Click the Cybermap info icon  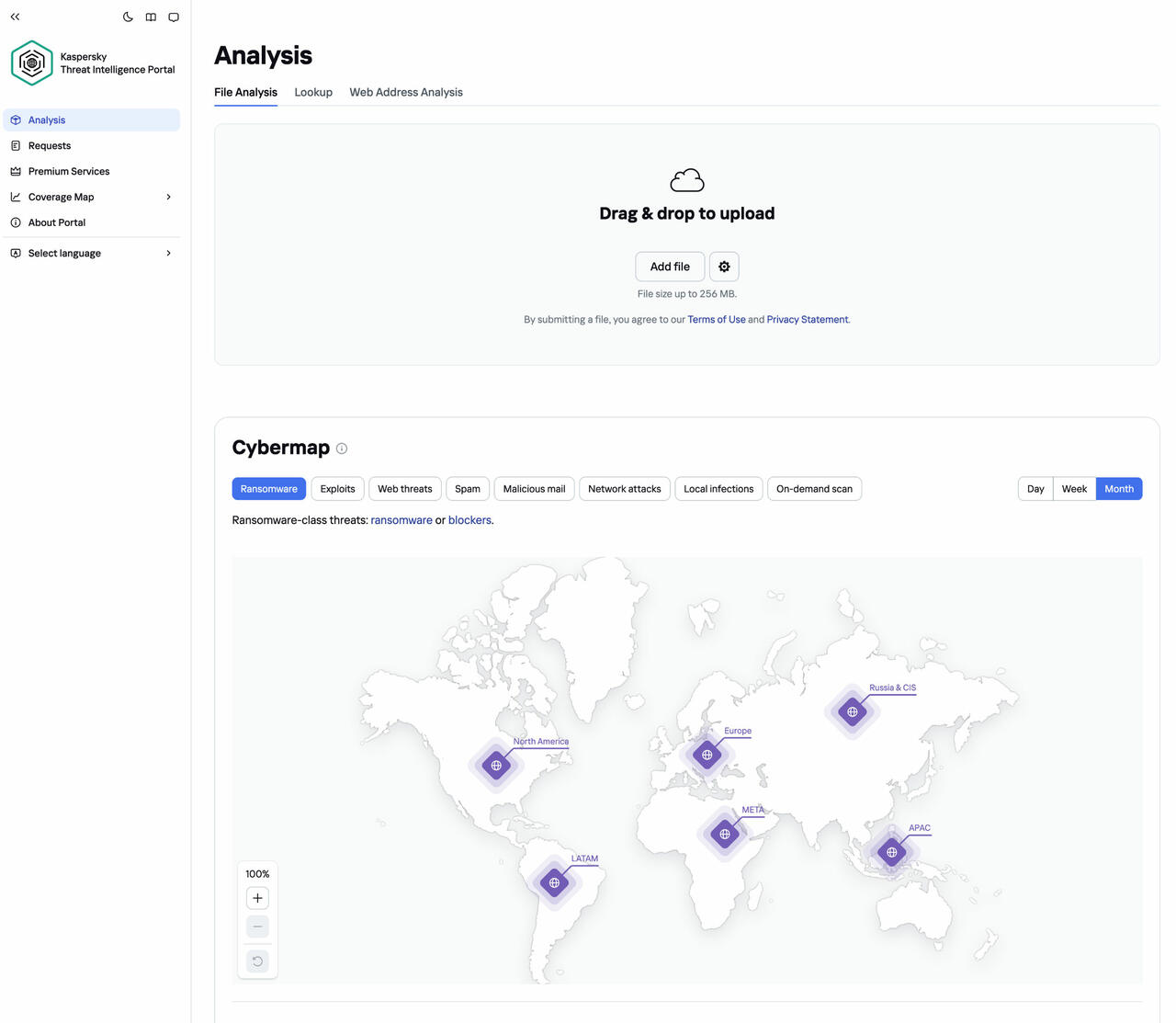coord(342,449)
